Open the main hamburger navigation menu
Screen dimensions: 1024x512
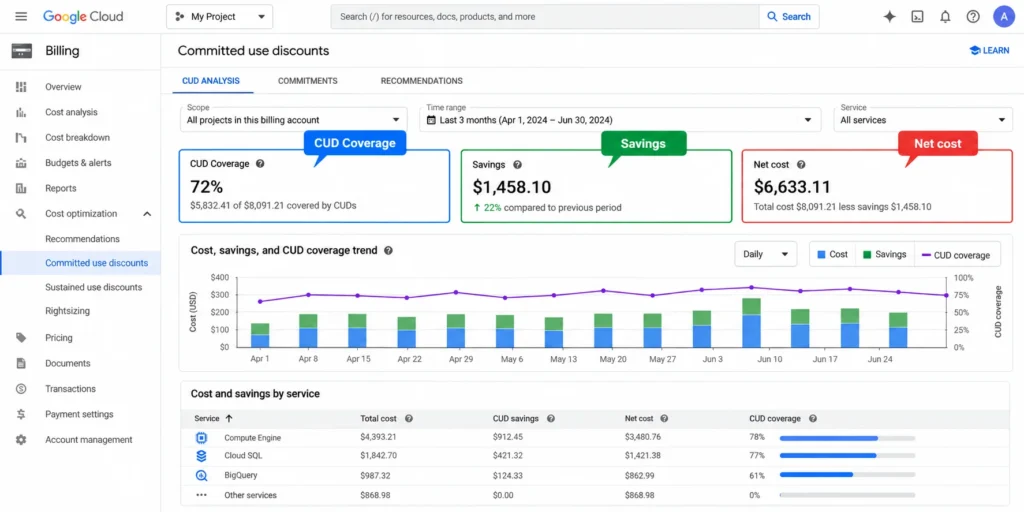21,16
